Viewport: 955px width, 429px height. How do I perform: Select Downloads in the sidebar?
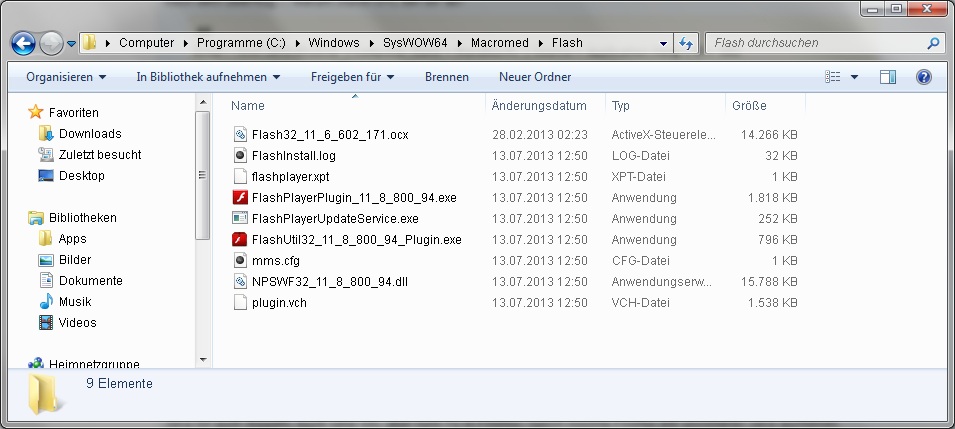[90, 133]
